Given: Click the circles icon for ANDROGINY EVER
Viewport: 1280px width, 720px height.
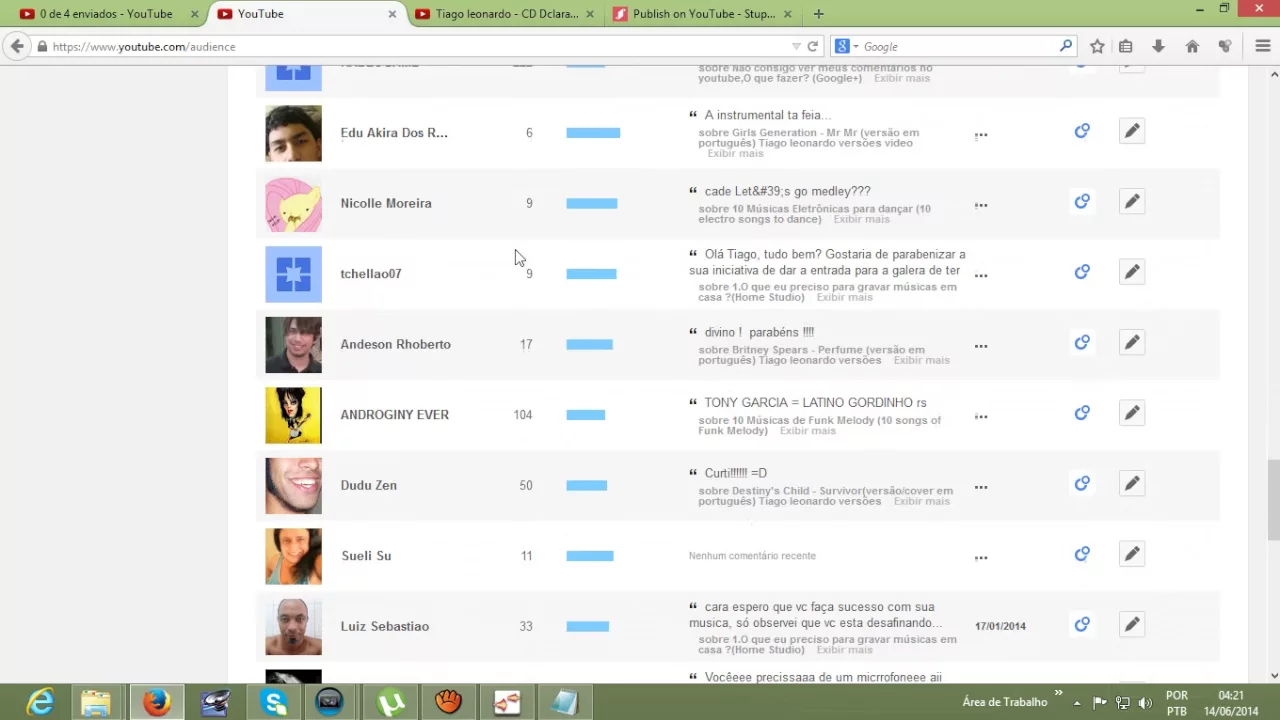Looking at the screenshot, I should 1082,413.
